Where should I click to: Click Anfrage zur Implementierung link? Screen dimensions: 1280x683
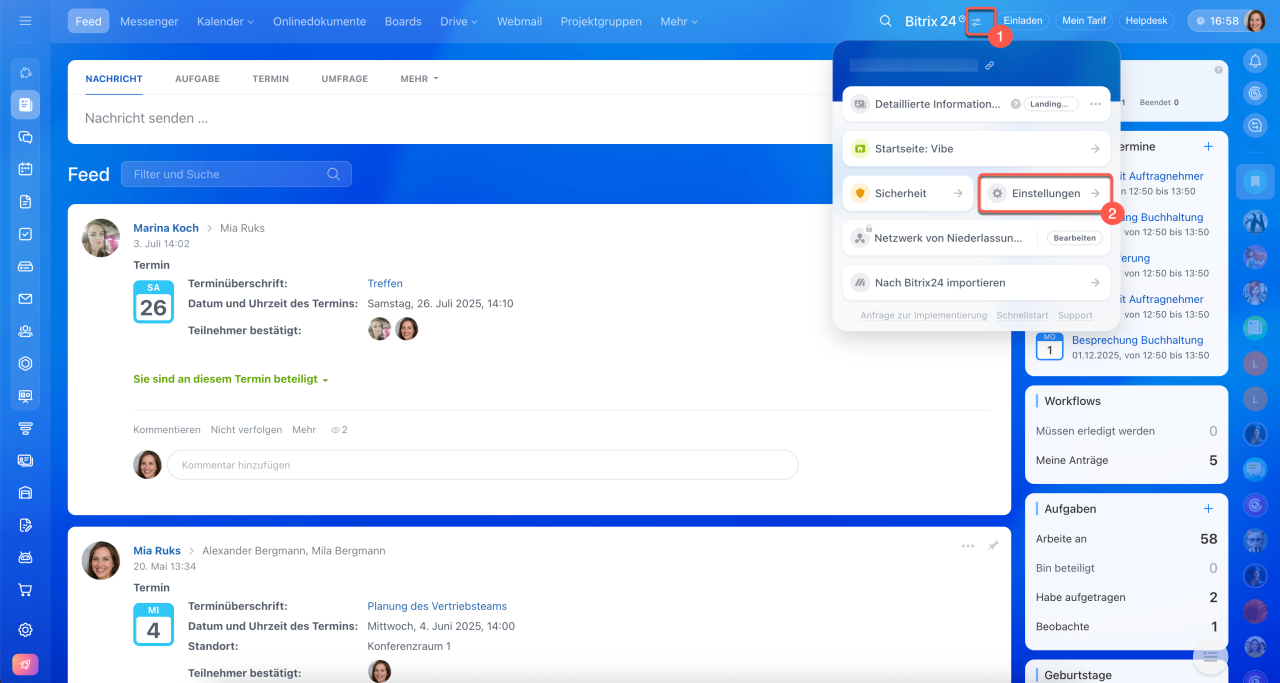click(923, 315)
